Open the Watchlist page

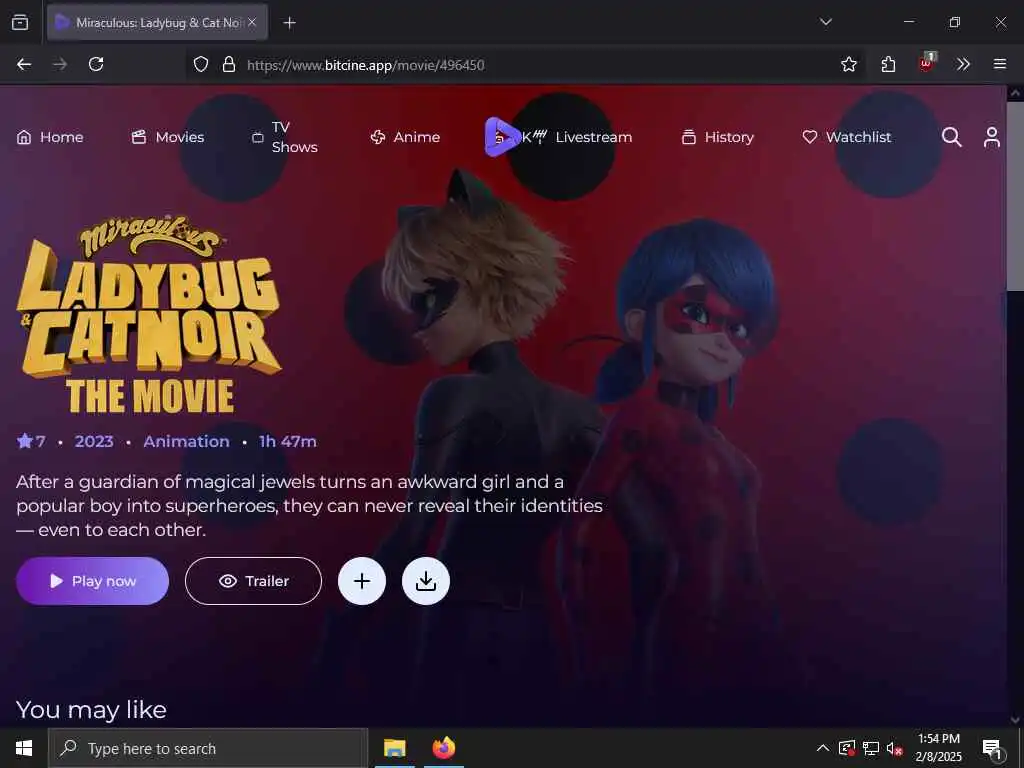(x=846, y=137)
